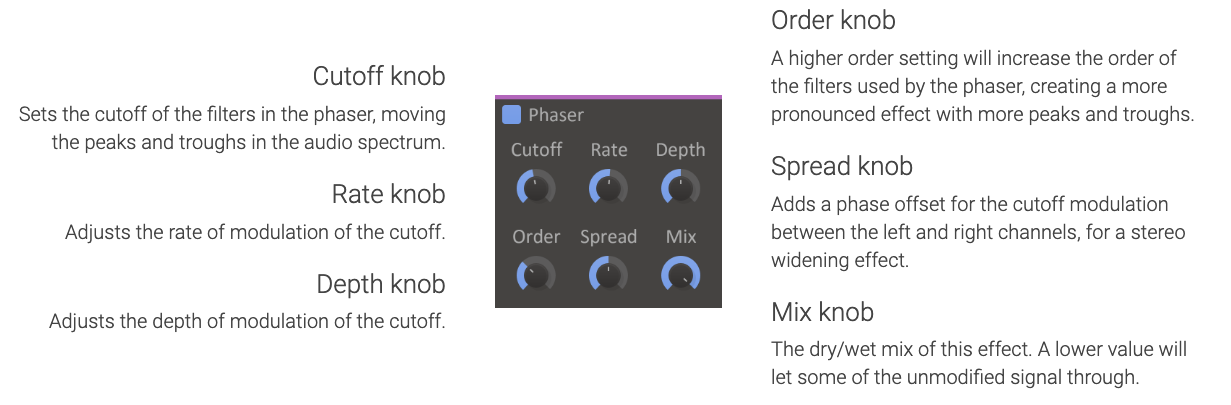Click the Rate label above its knob
Viewport: 1231px width, 405px height.
pos(609,150)
